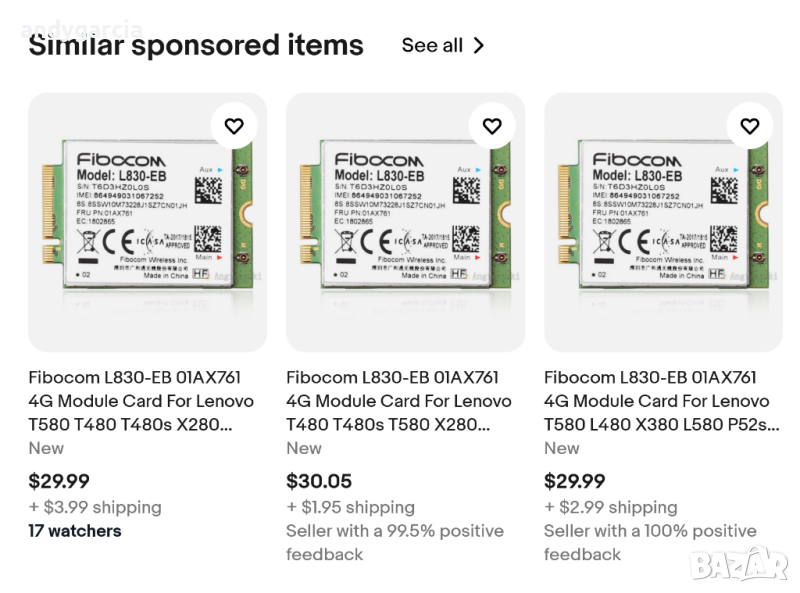Add third Fibocom listing to watchlist heart
800x593 pixels.
pos(750,126)
